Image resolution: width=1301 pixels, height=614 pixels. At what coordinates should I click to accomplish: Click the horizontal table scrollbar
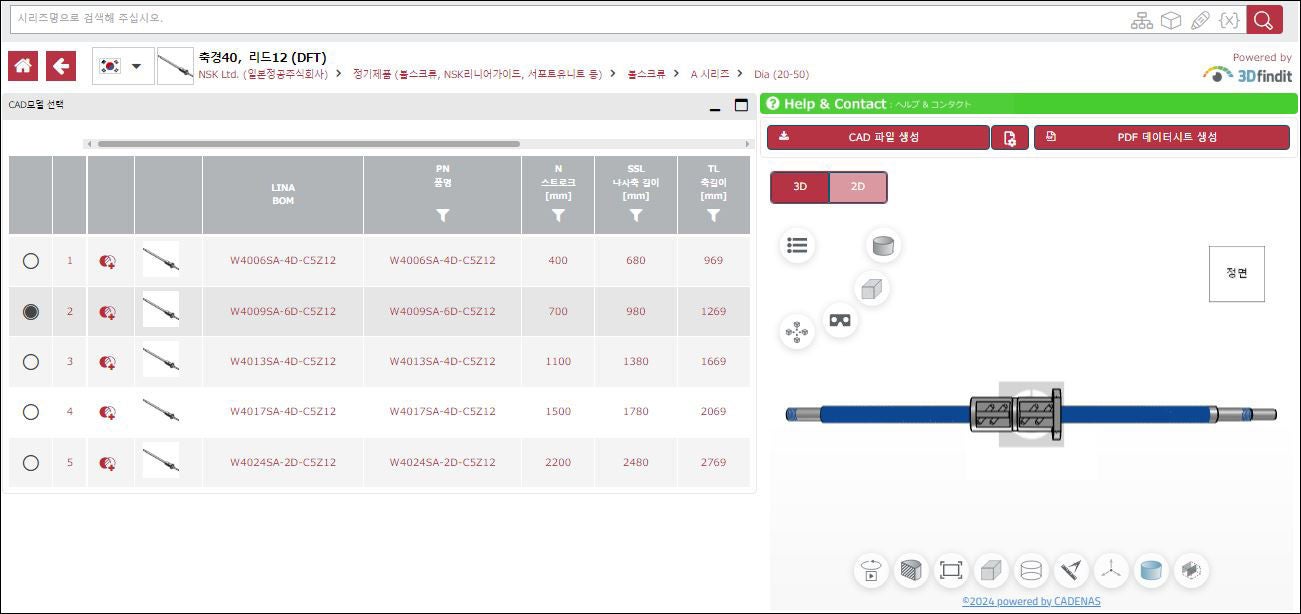point(308,144)
